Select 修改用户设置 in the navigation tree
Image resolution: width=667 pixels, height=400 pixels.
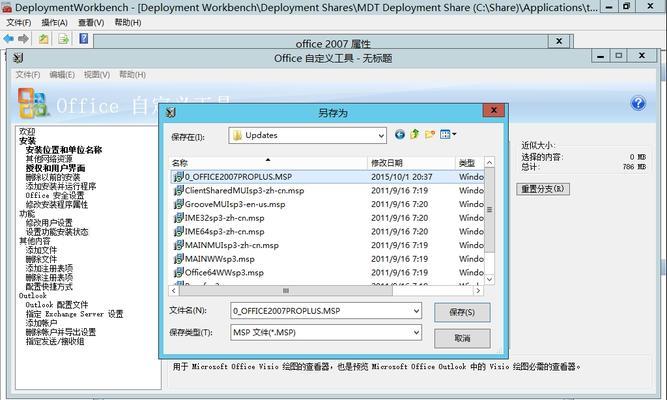[49, 223]
